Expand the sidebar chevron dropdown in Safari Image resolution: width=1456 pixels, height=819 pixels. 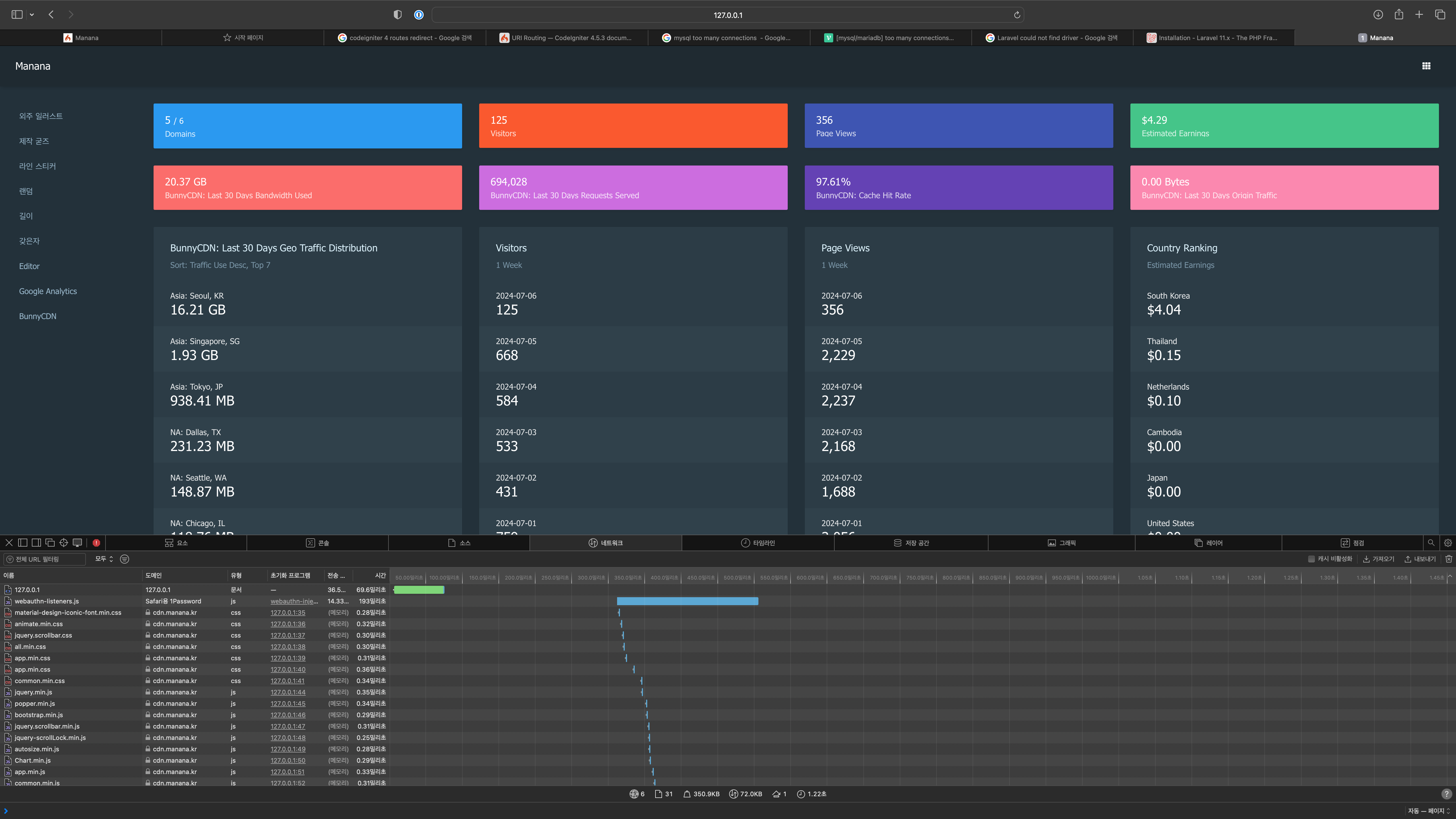(32, 15)
